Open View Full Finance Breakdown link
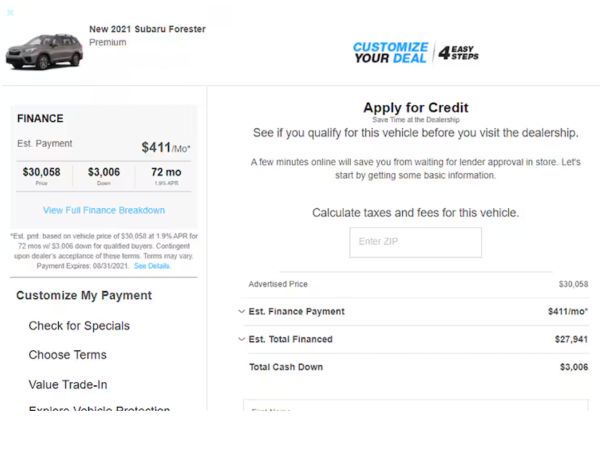Screen dimensions: 600x450 (104, 210)
